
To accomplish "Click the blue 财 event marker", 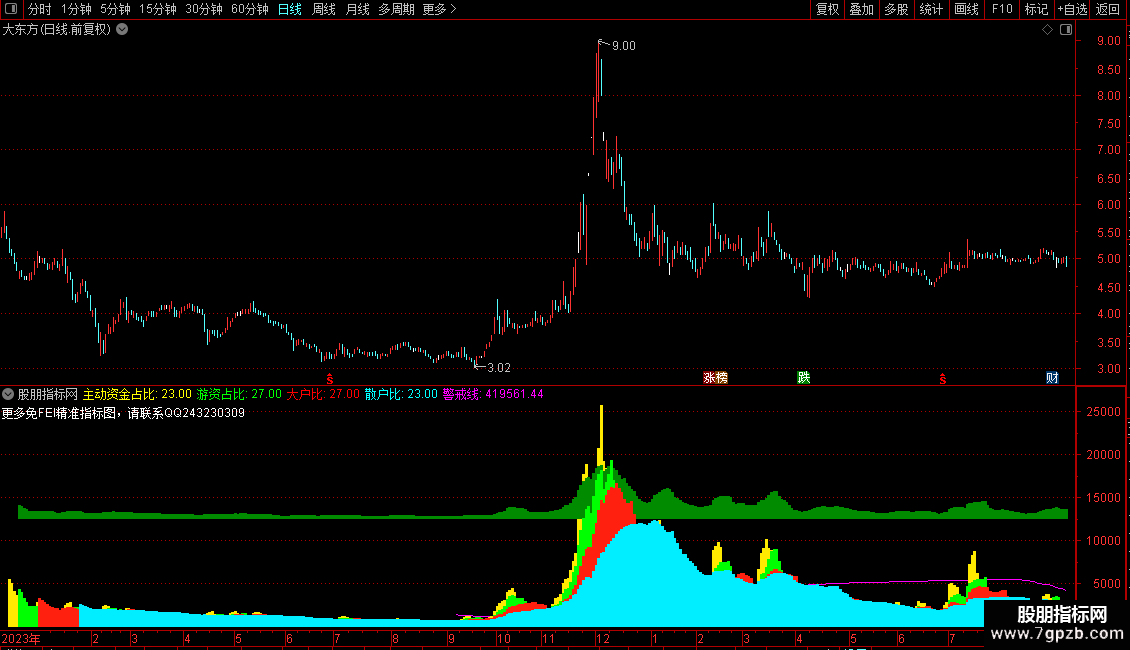I will (1052, 378).
